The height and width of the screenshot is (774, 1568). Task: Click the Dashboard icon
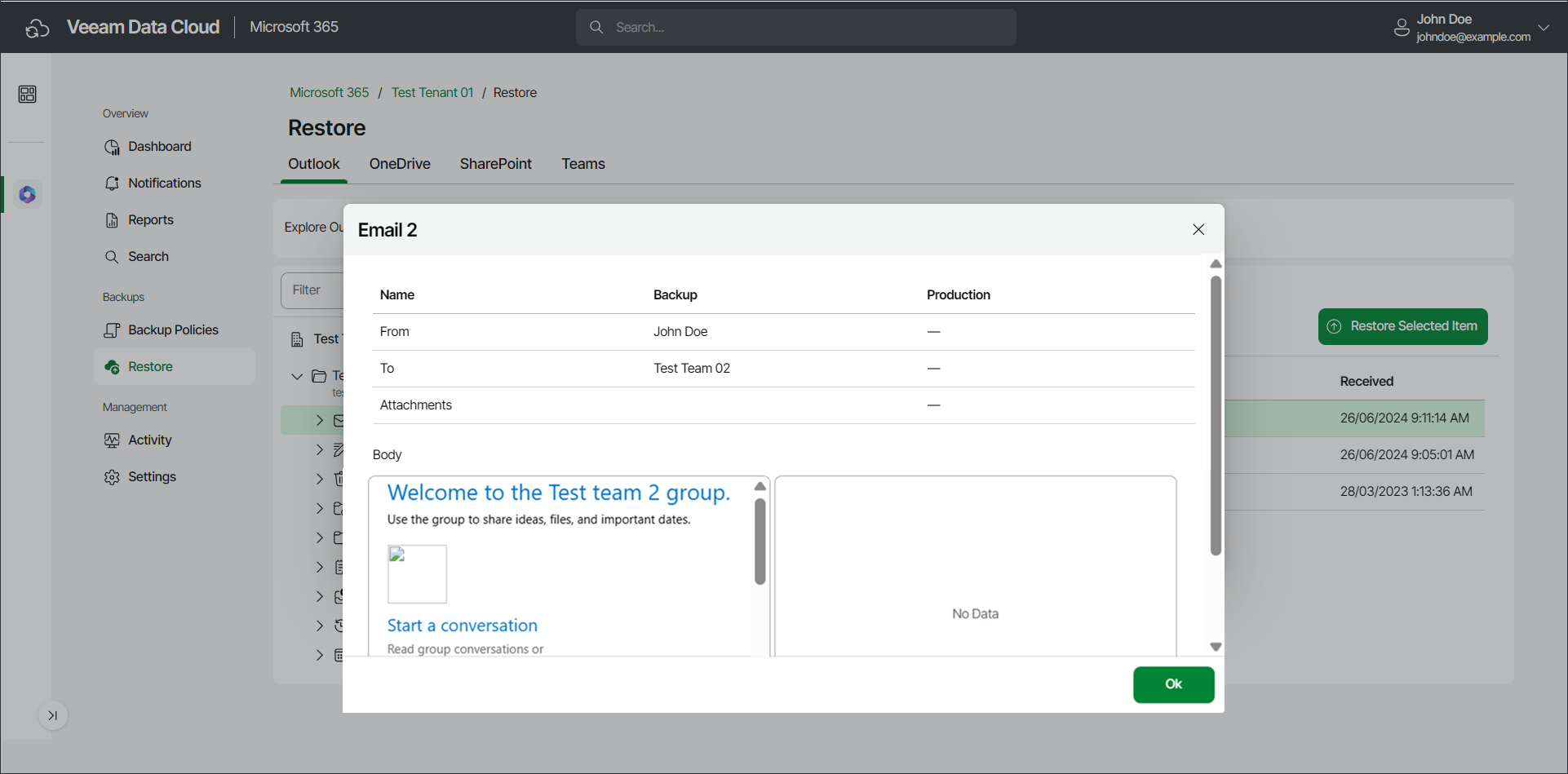tap(112, 147)
